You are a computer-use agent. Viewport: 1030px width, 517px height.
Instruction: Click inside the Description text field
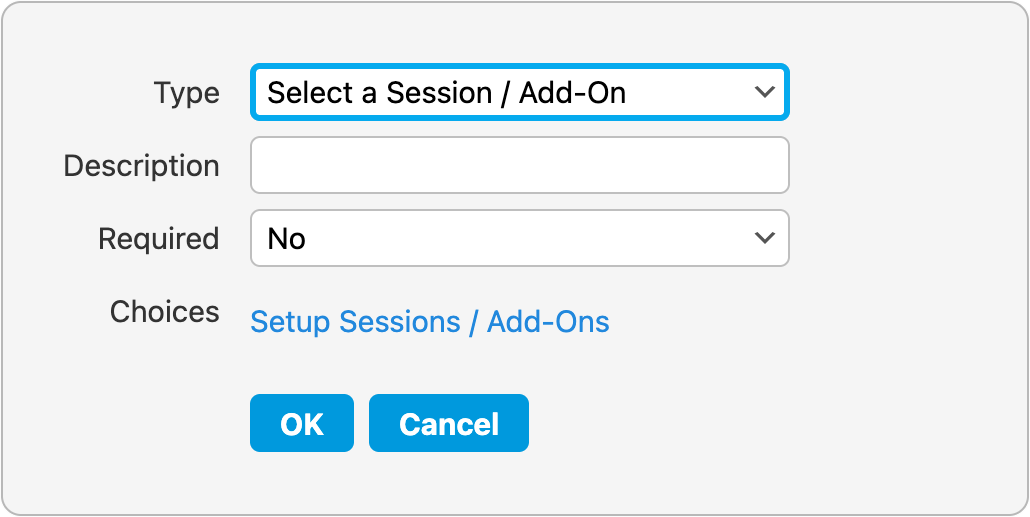tap(519, 165)
